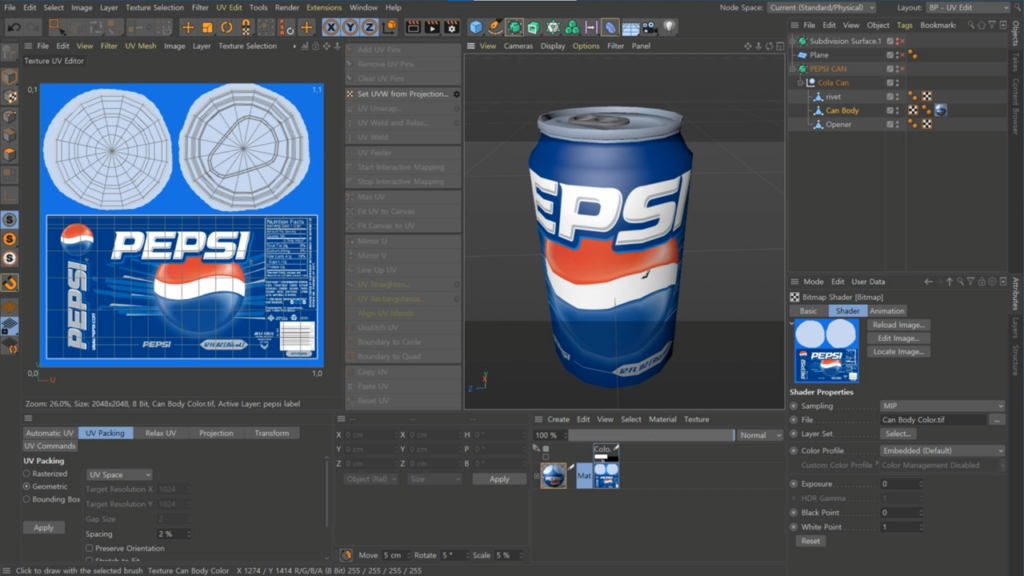
Task: Click the filter funnel icon in Objects manager
Action: point(992,25)
